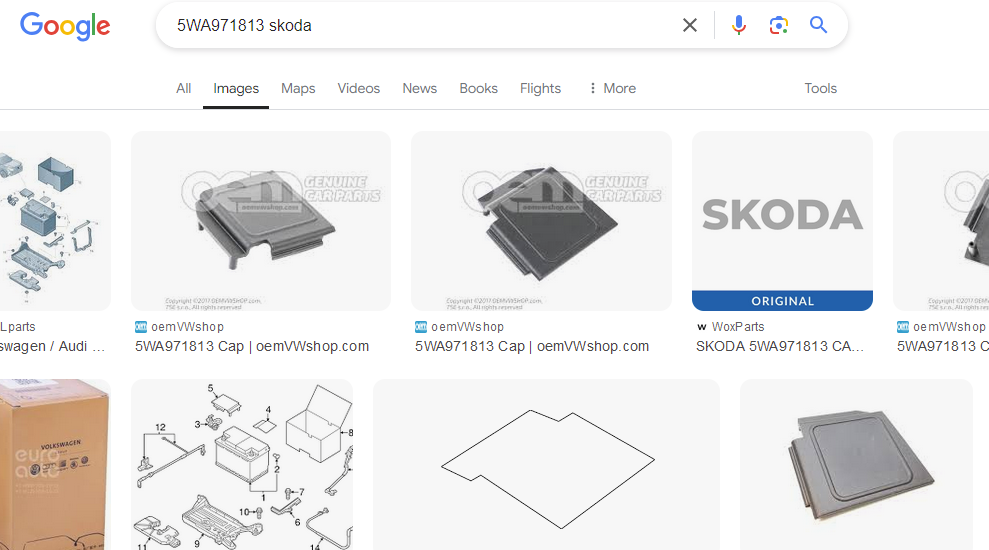This screenshot has height=550, width=989.
Task: Go to the Videos tab
Action: 358,88
